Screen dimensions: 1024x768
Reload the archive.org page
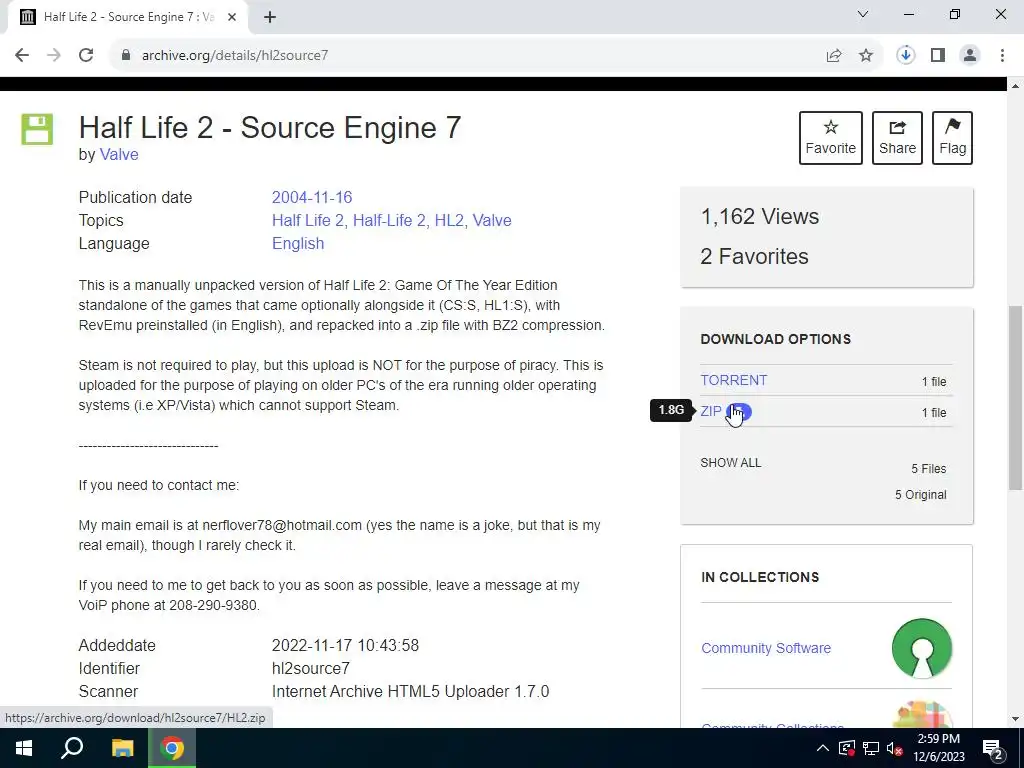[86, 56]
